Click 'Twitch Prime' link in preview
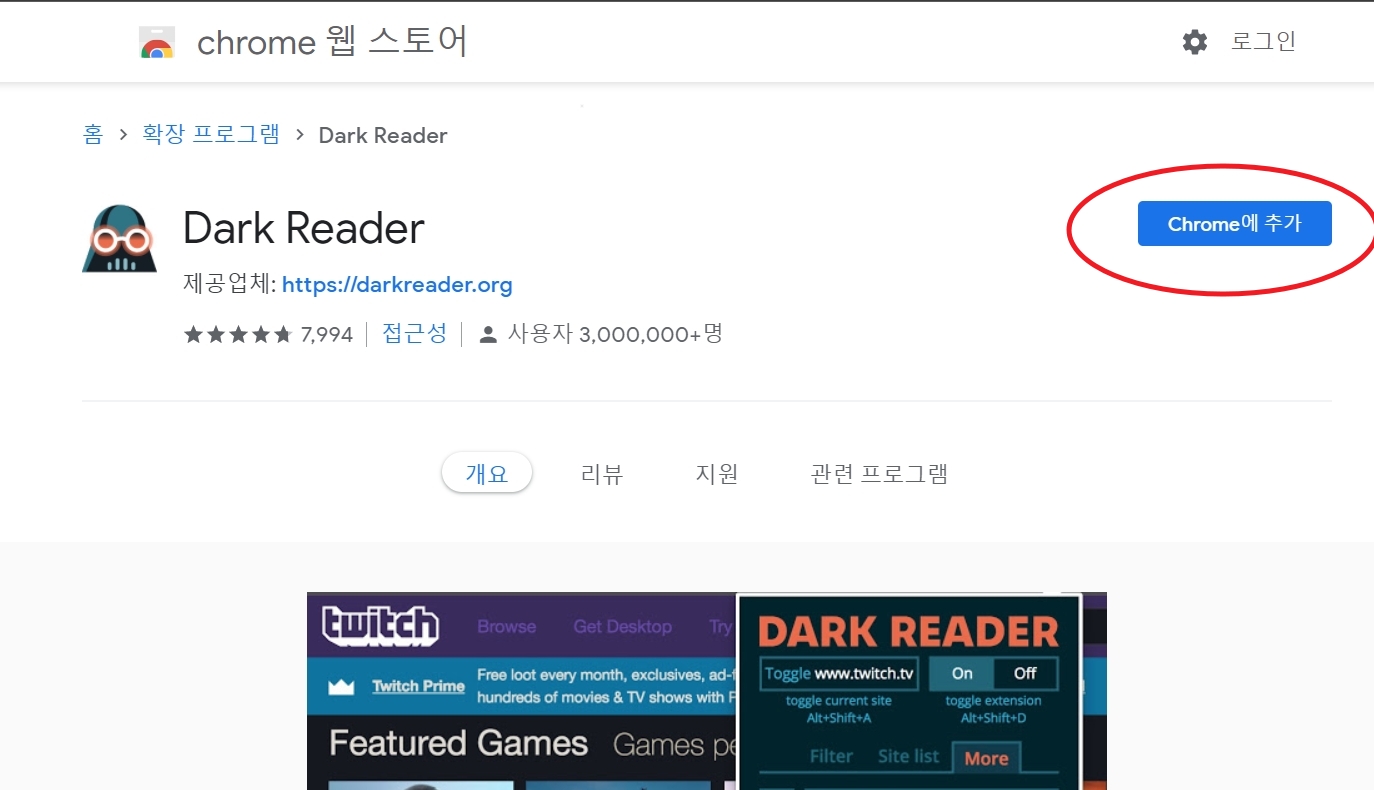Image resolution: width=1374 pixels, height=790 pixels. point(418,686)
